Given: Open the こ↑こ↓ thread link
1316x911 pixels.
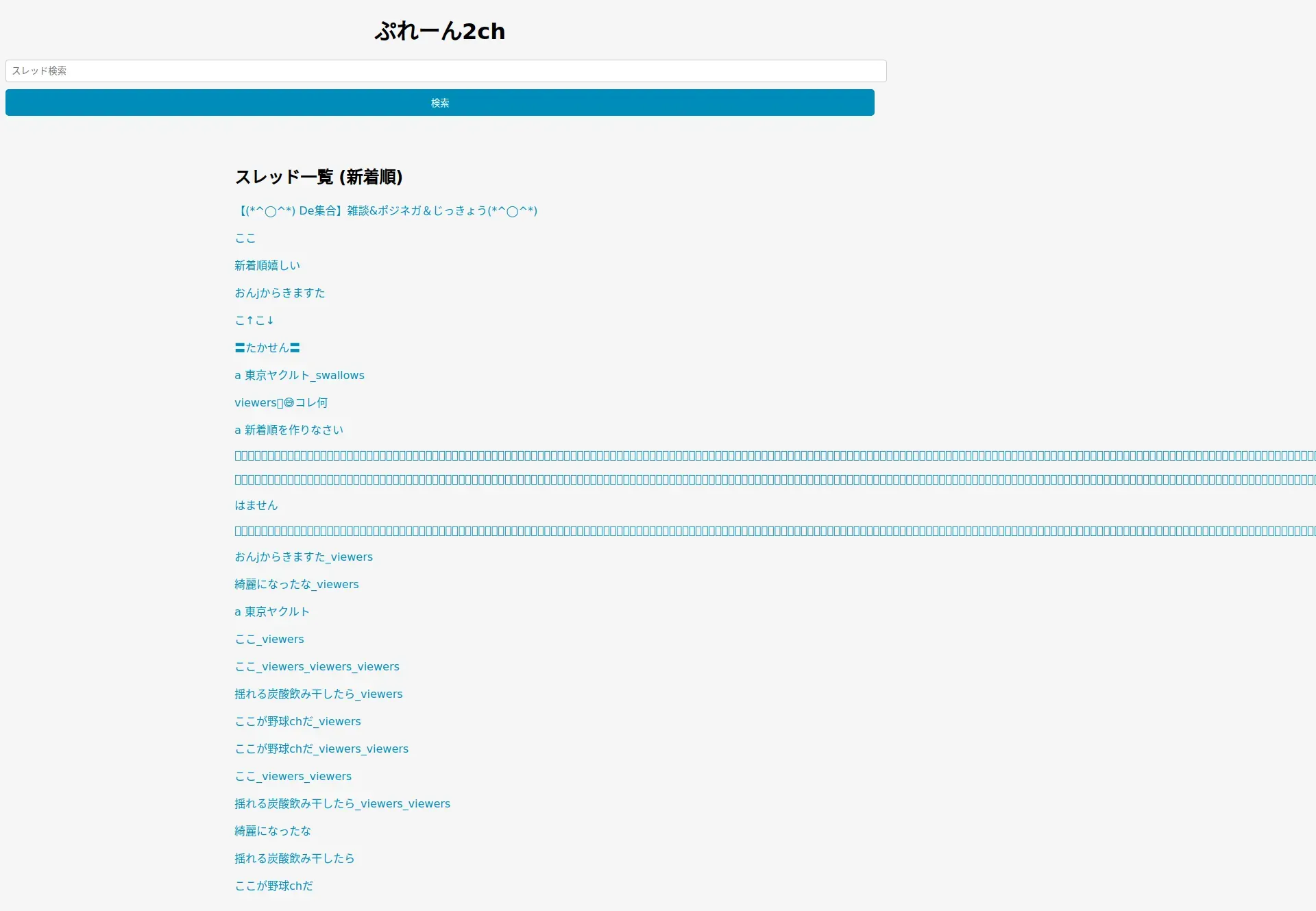Looking at the screenshot, I should [x=254, y=320].
